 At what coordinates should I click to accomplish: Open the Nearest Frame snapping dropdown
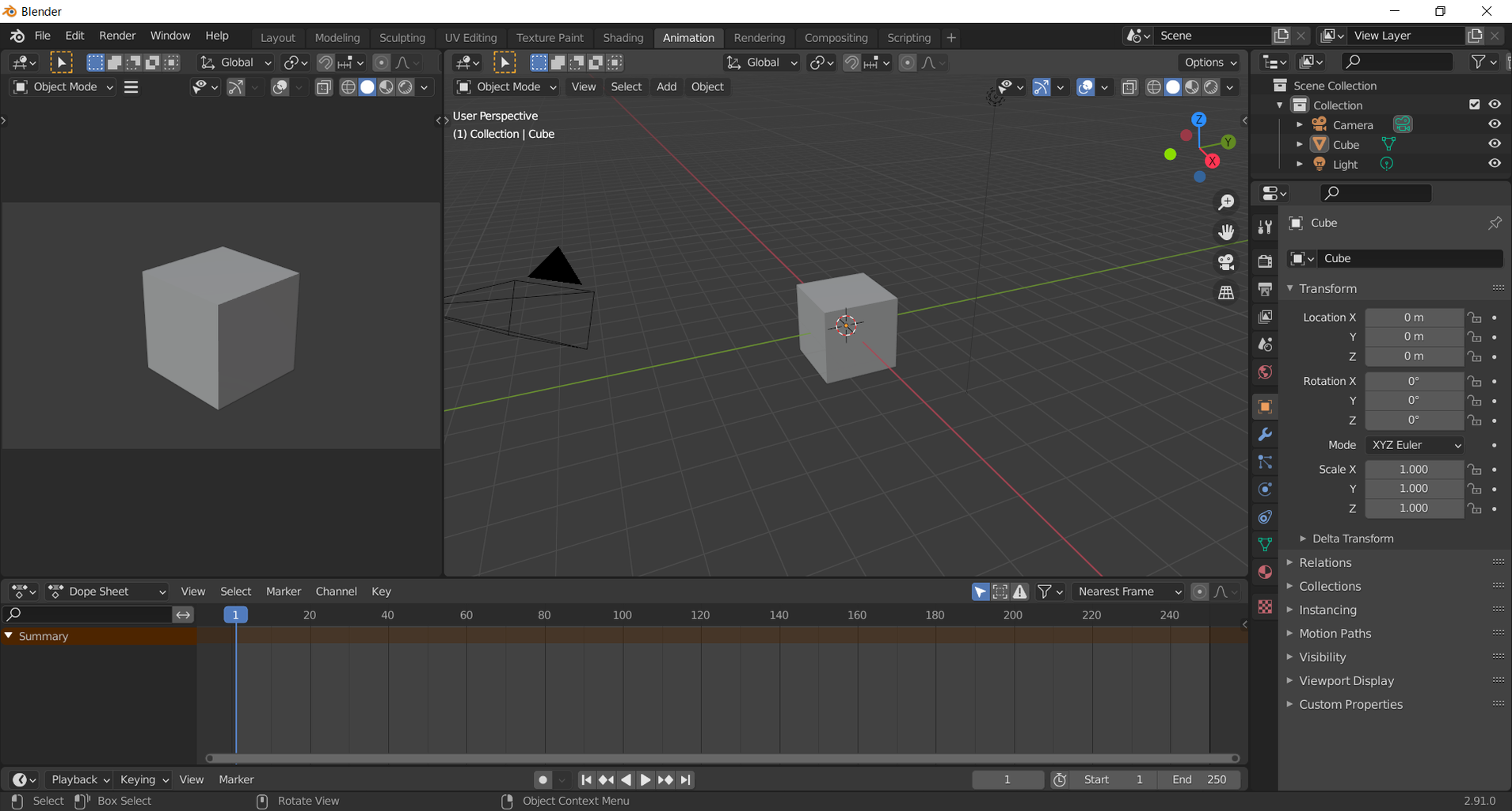pyautogui.click(x=1129, y=592)
